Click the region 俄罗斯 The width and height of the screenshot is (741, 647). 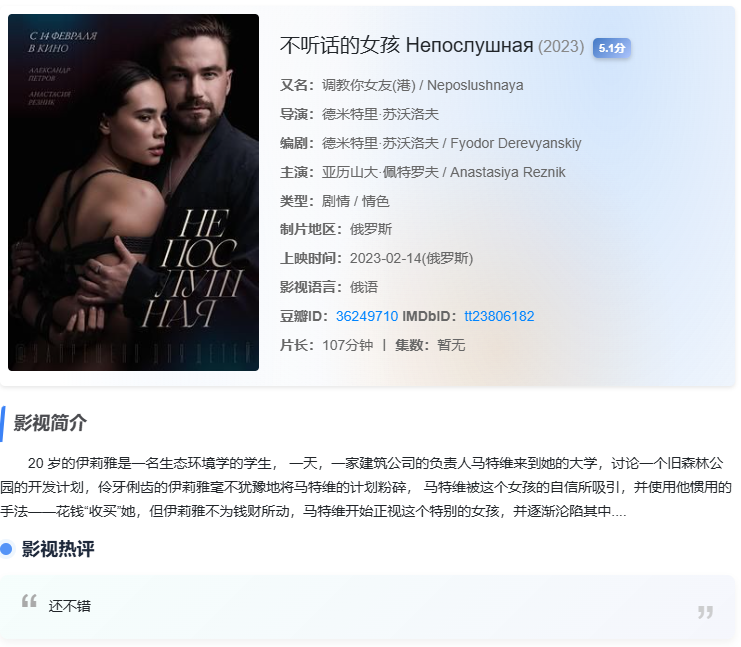click(x=371, y=230)
